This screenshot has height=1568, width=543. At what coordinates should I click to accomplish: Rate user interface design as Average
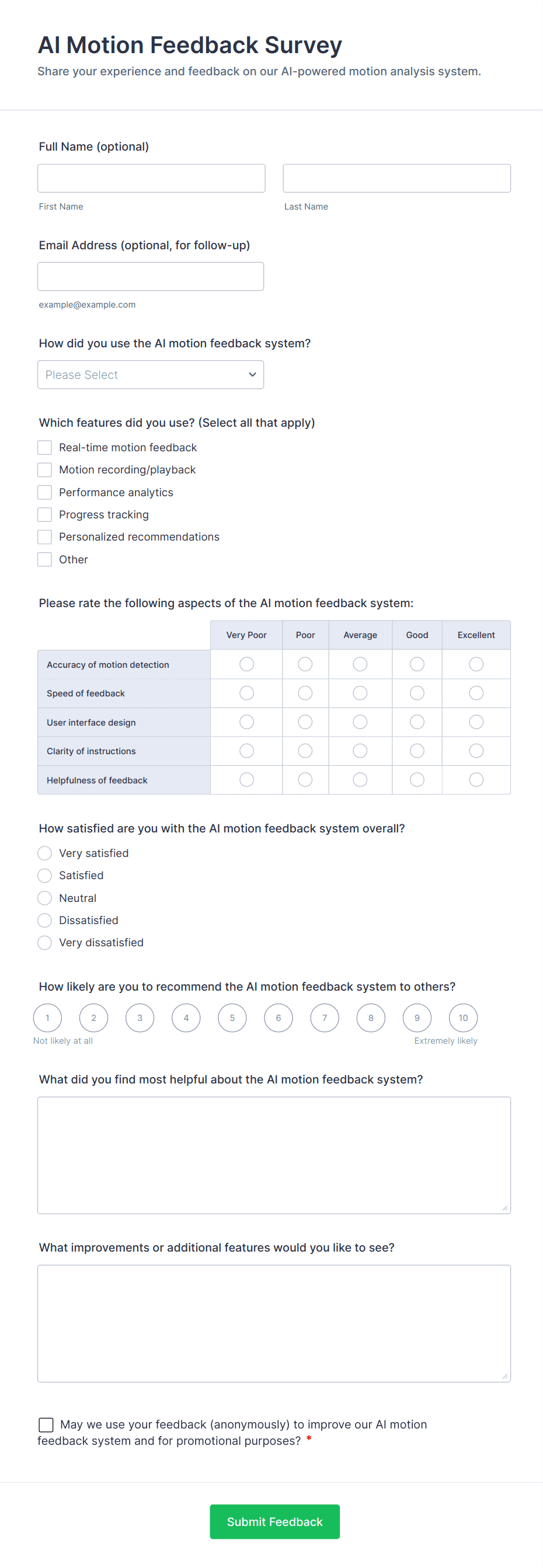point(360,722)
